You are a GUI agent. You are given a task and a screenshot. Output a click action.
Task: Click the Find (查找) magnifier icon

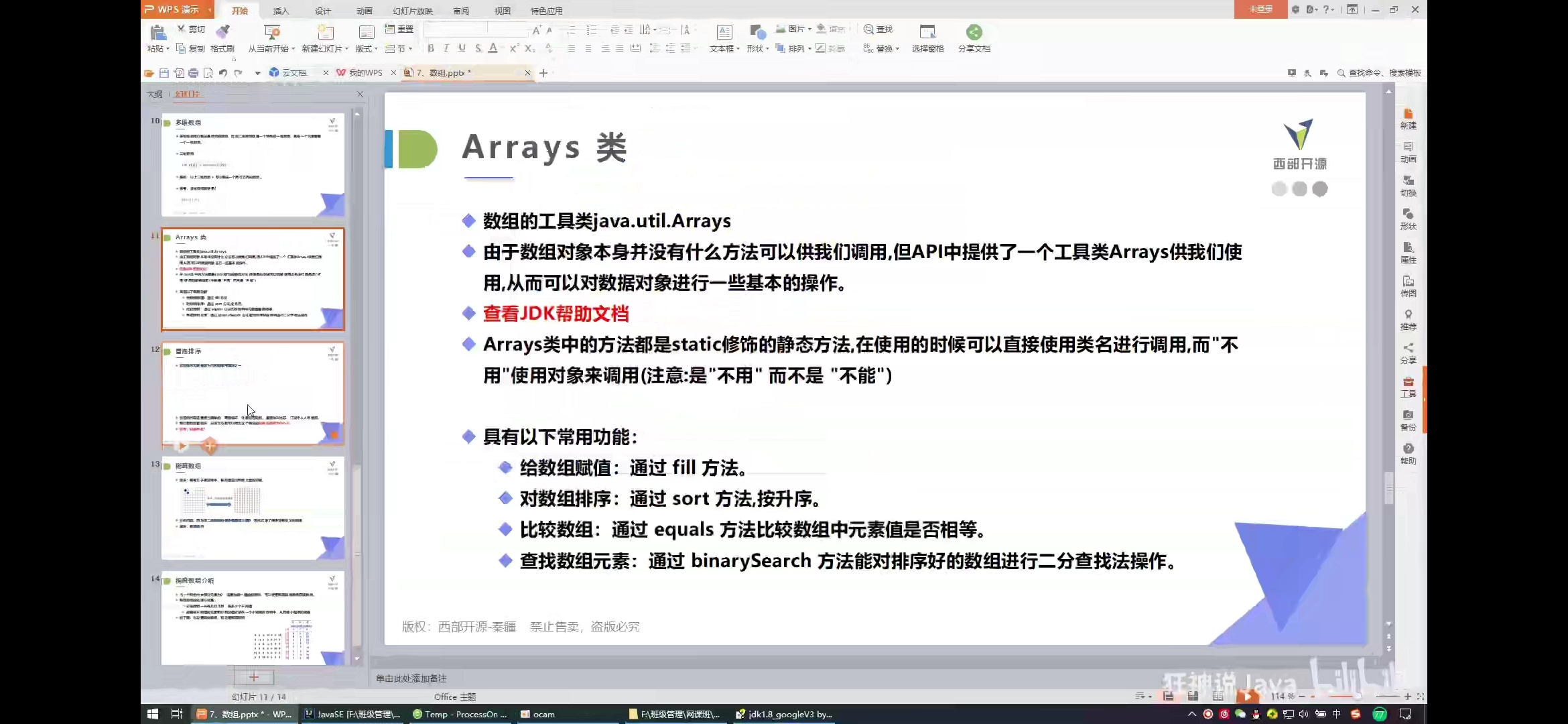coord(869,29)
